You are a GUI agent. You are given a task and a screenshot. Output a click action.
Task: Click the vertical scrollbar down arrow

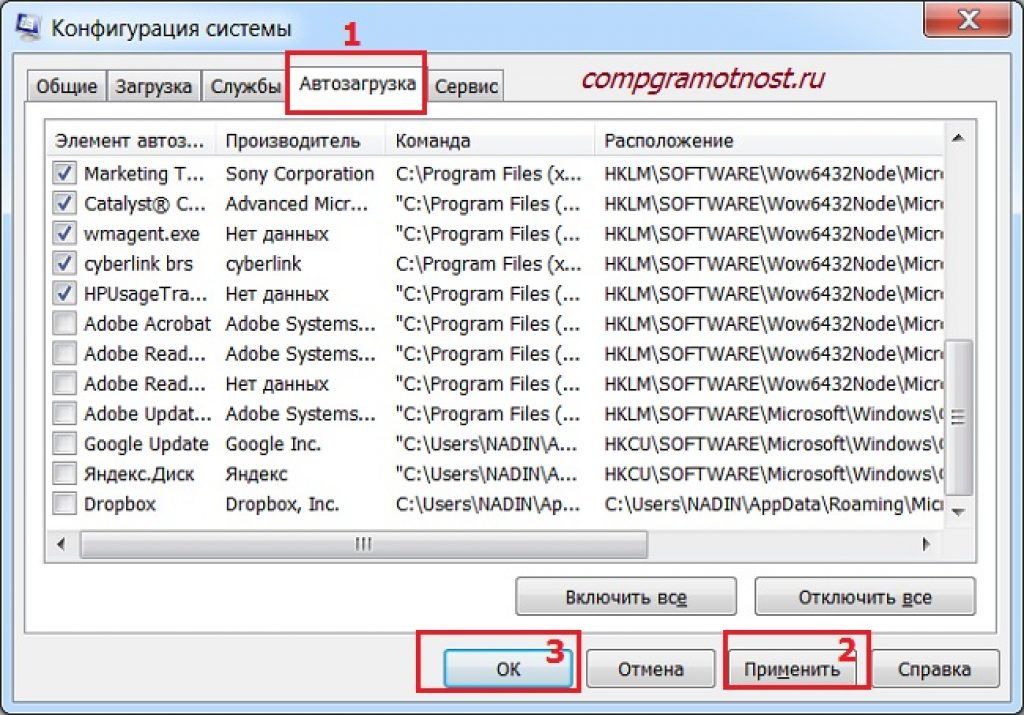[958, 512]
